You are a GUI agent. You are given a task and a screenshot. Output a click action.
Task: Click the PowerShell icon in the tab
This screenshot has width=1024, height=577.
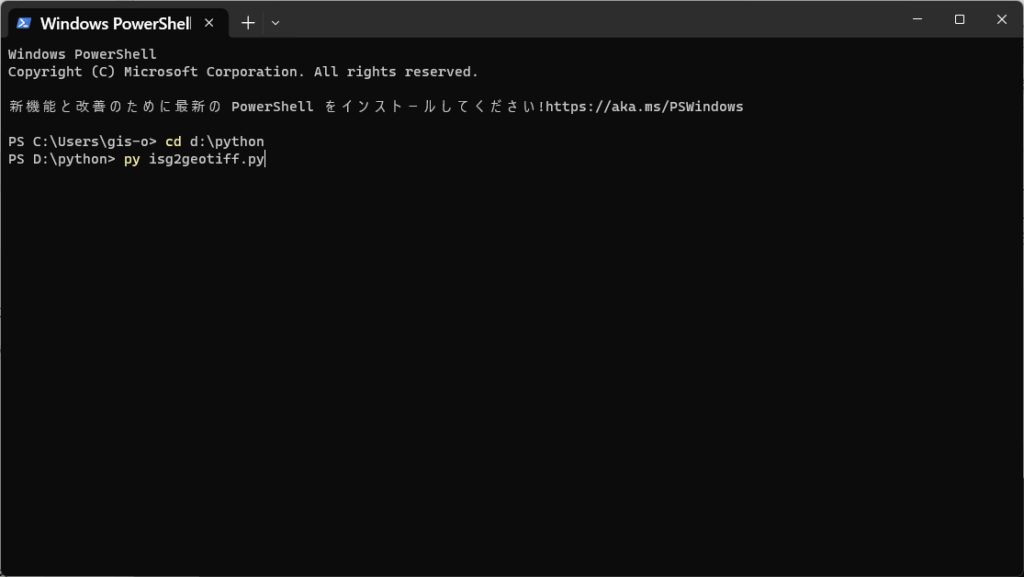point(24,23)
